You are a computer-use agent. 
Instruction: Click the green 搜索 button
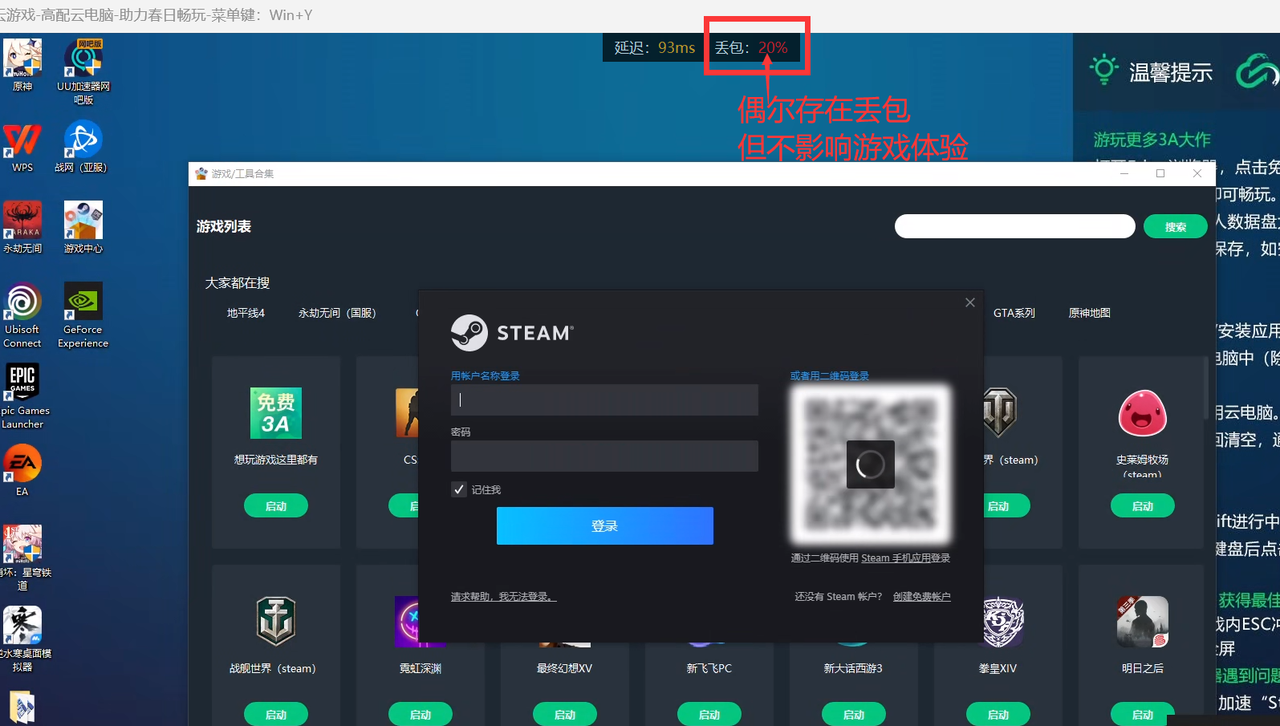1176,226
